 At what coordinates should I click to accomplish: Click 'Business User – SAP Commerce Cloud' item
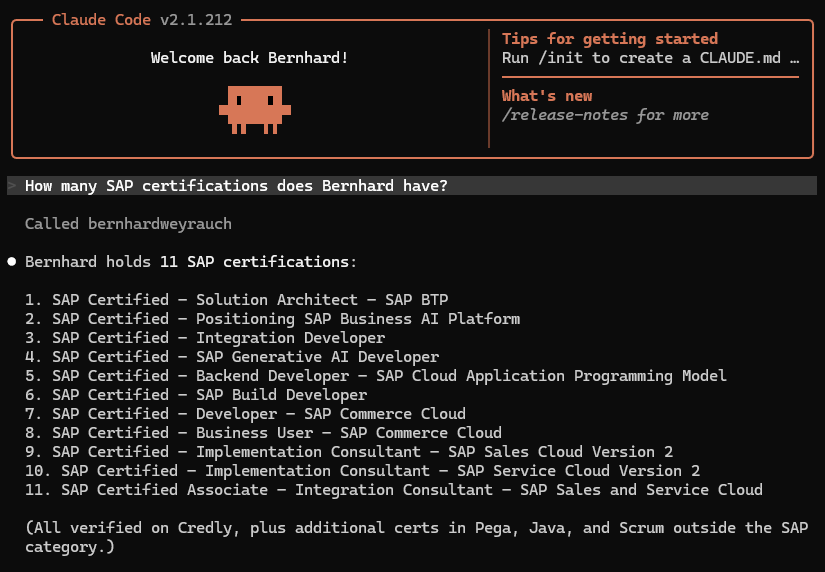[263, 432]
